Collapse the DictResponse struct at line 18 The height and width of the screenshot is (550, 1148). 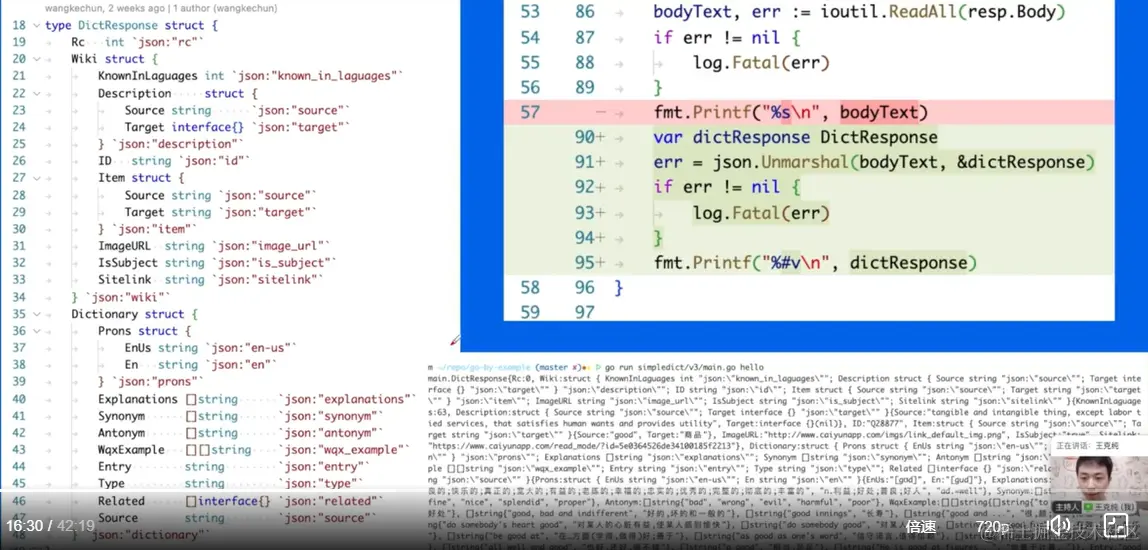tap(36, 26)
